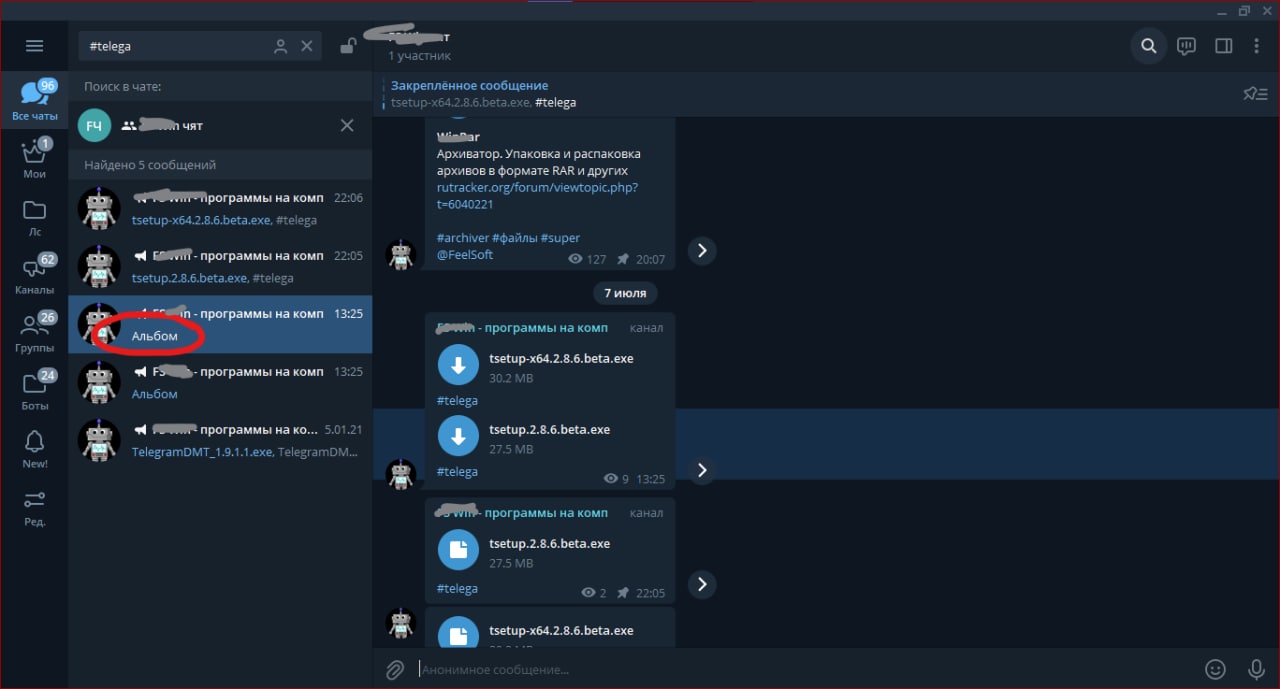Cancel the in-chat search filter
This screenshot has height=689, width=1280.
[347, 125]
